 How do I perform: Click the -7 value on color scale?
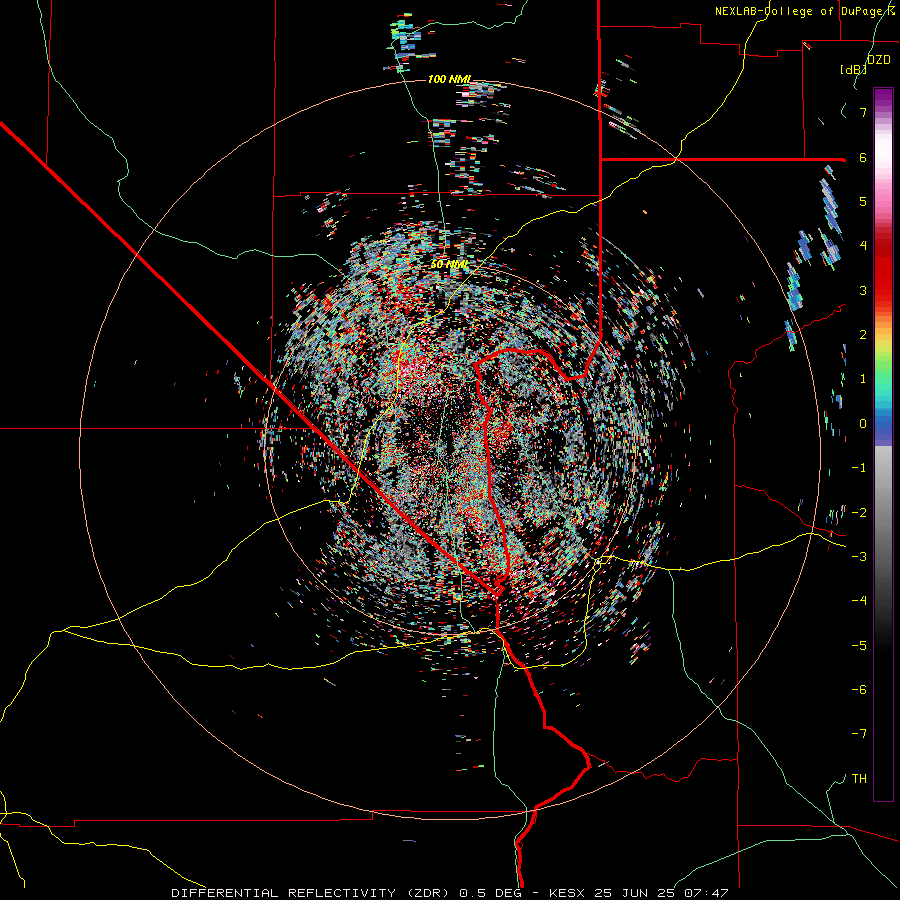pos(859,734)
